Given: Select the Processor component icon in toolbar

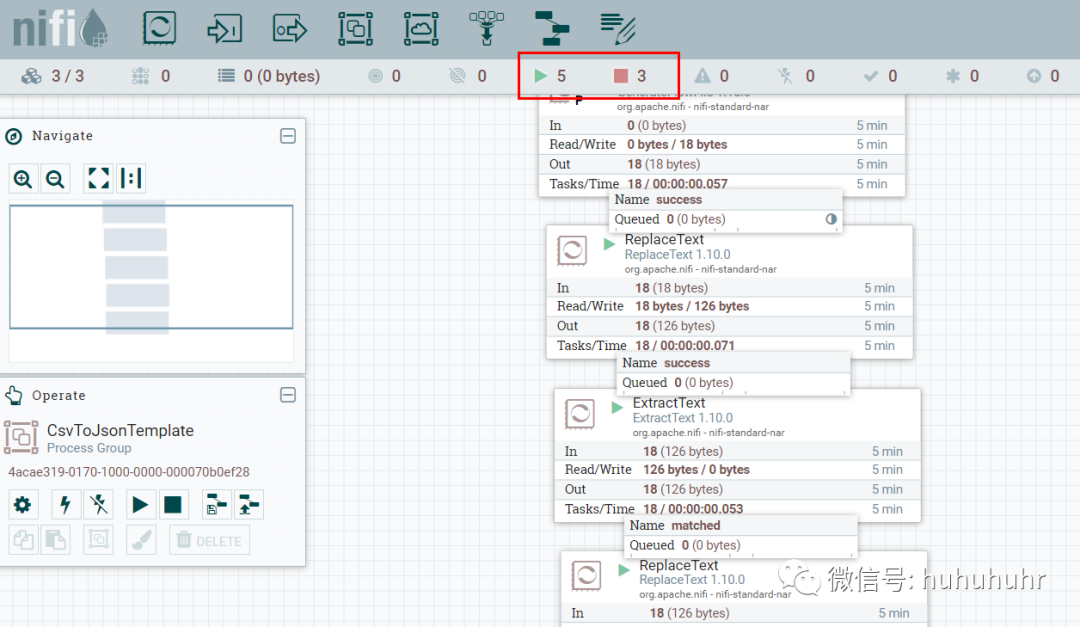Looking at the screenshot, I should (159, 28).
